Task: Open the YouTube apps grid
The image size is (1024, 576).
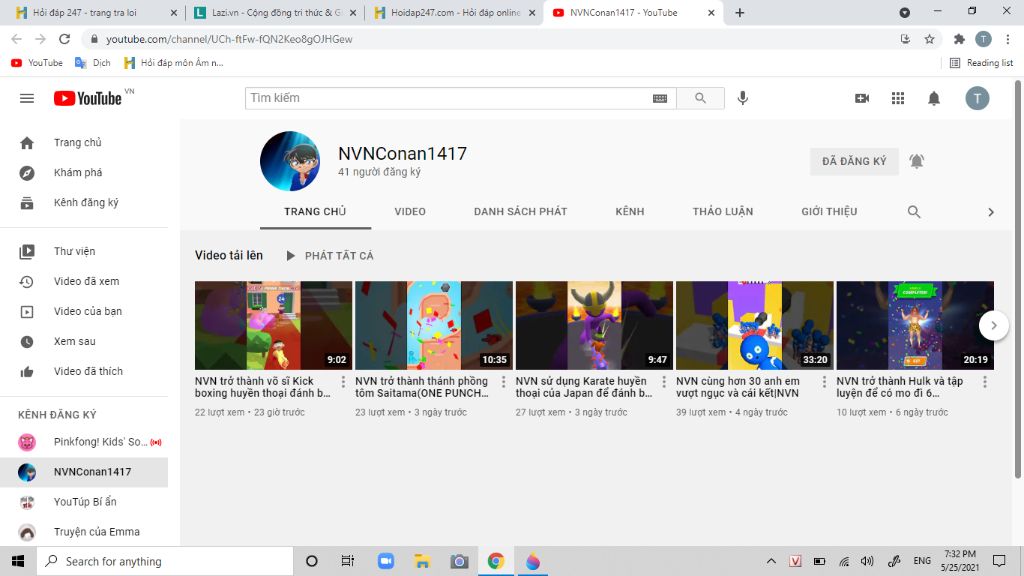Action: pos(898,99)
